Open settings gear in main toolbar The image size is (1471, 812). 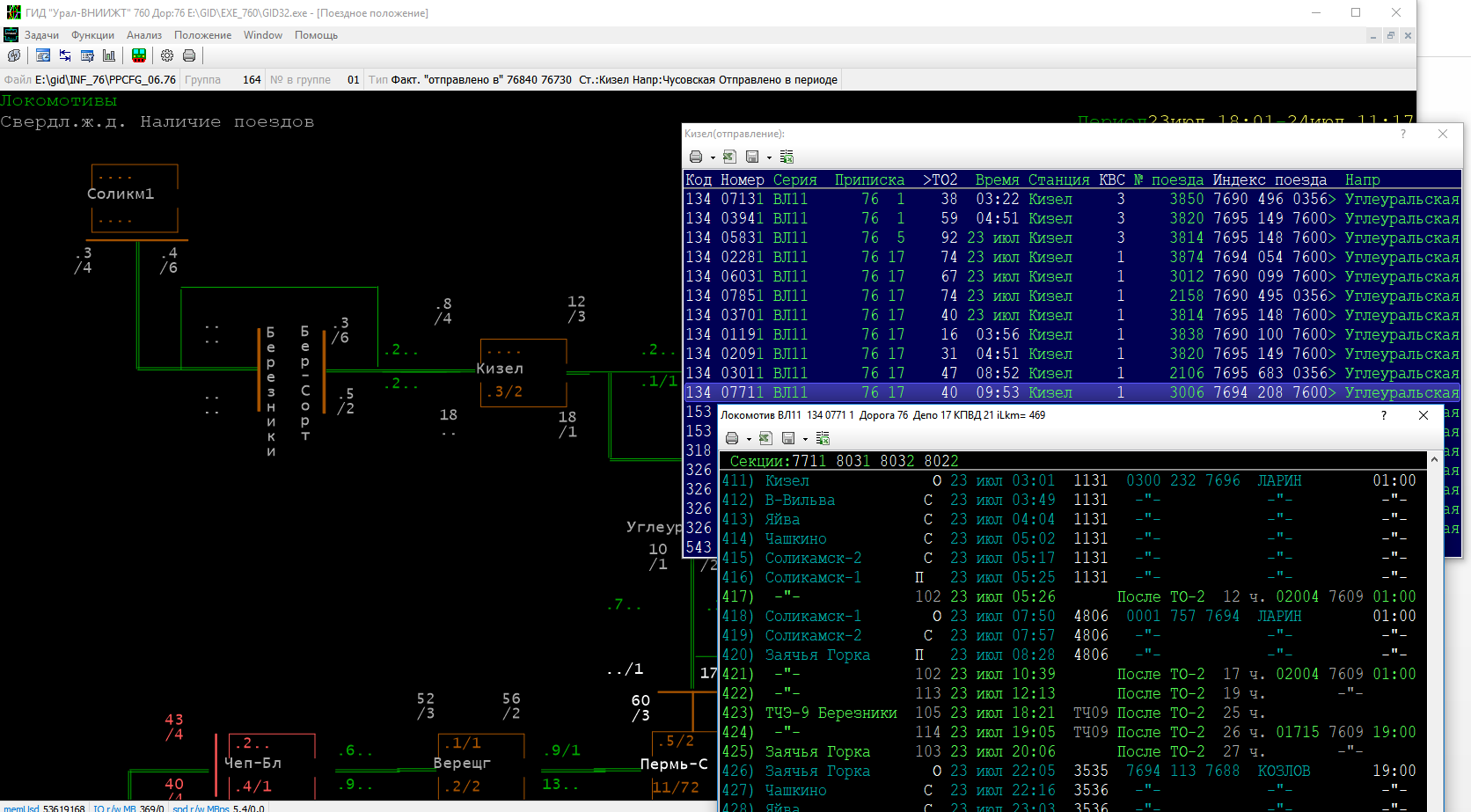[x=167, y=55]
